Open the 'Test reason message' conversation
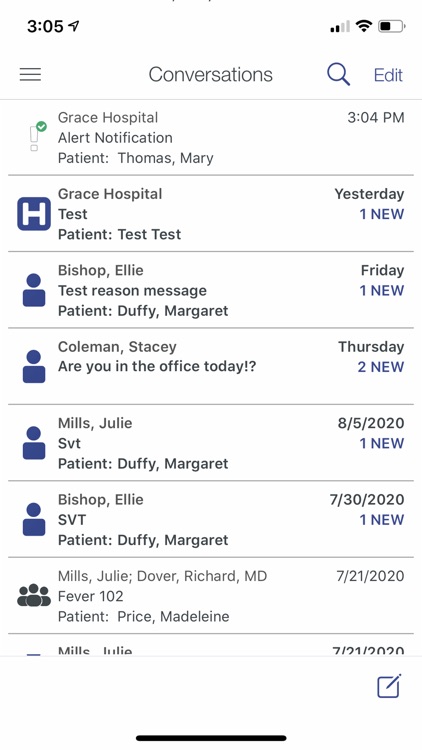The image size is (422, 750). tap(211, 290)
